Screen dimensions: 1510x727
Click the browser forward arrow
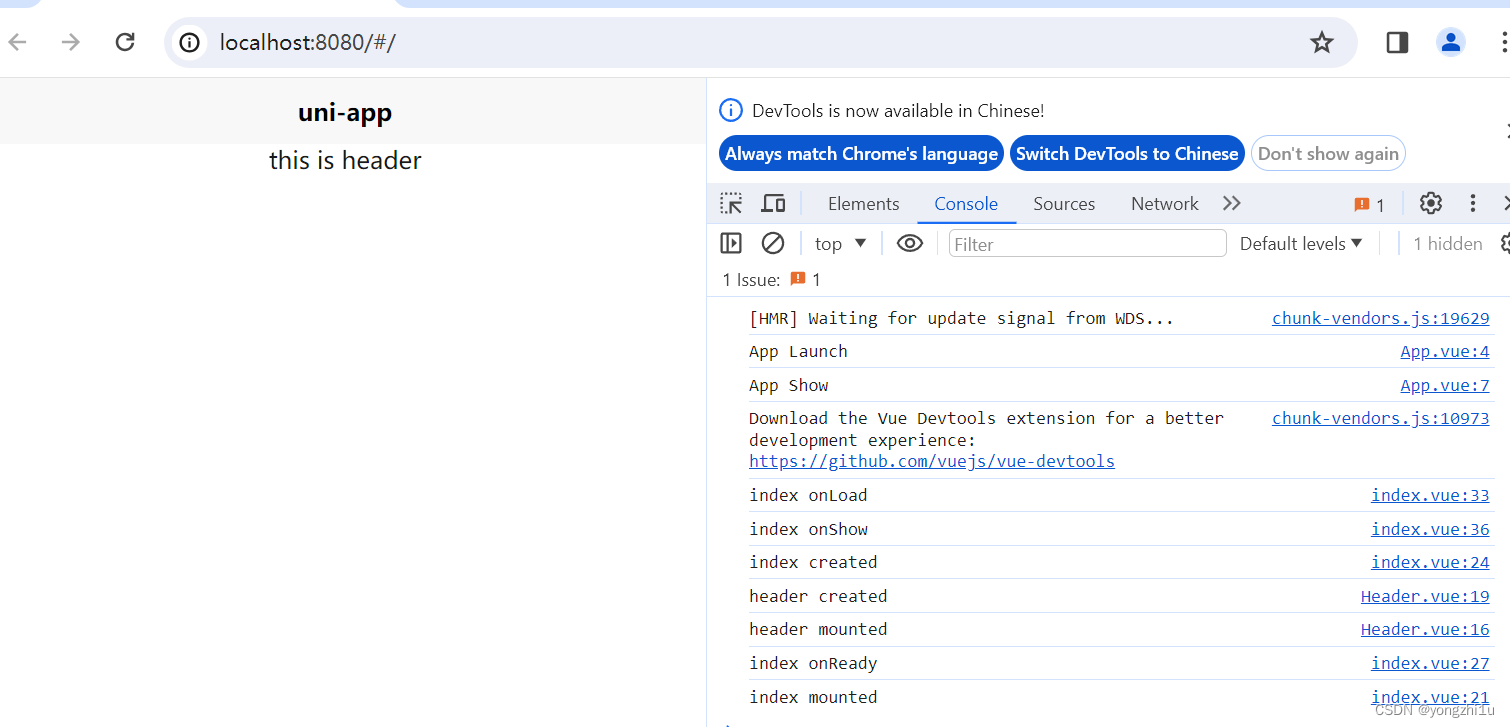[70, 42]
